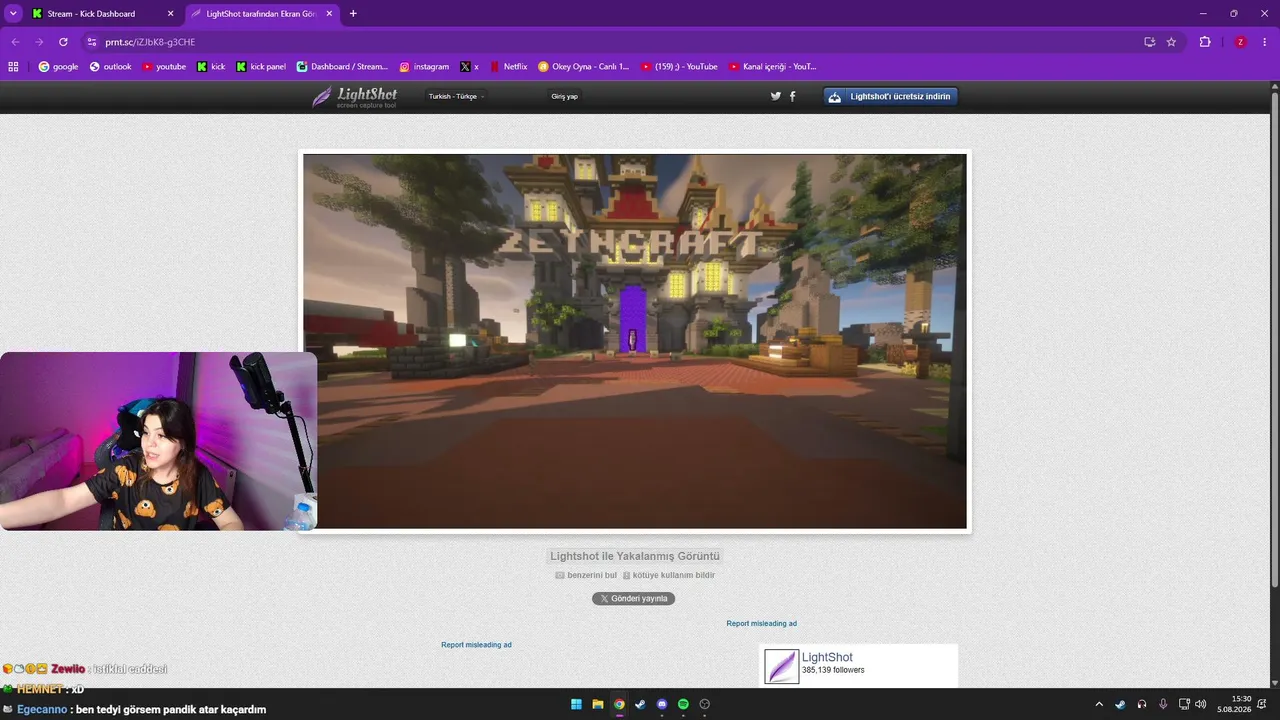
Task: Open Spotify from the taskbar
Action: click(x=683, y=704)
